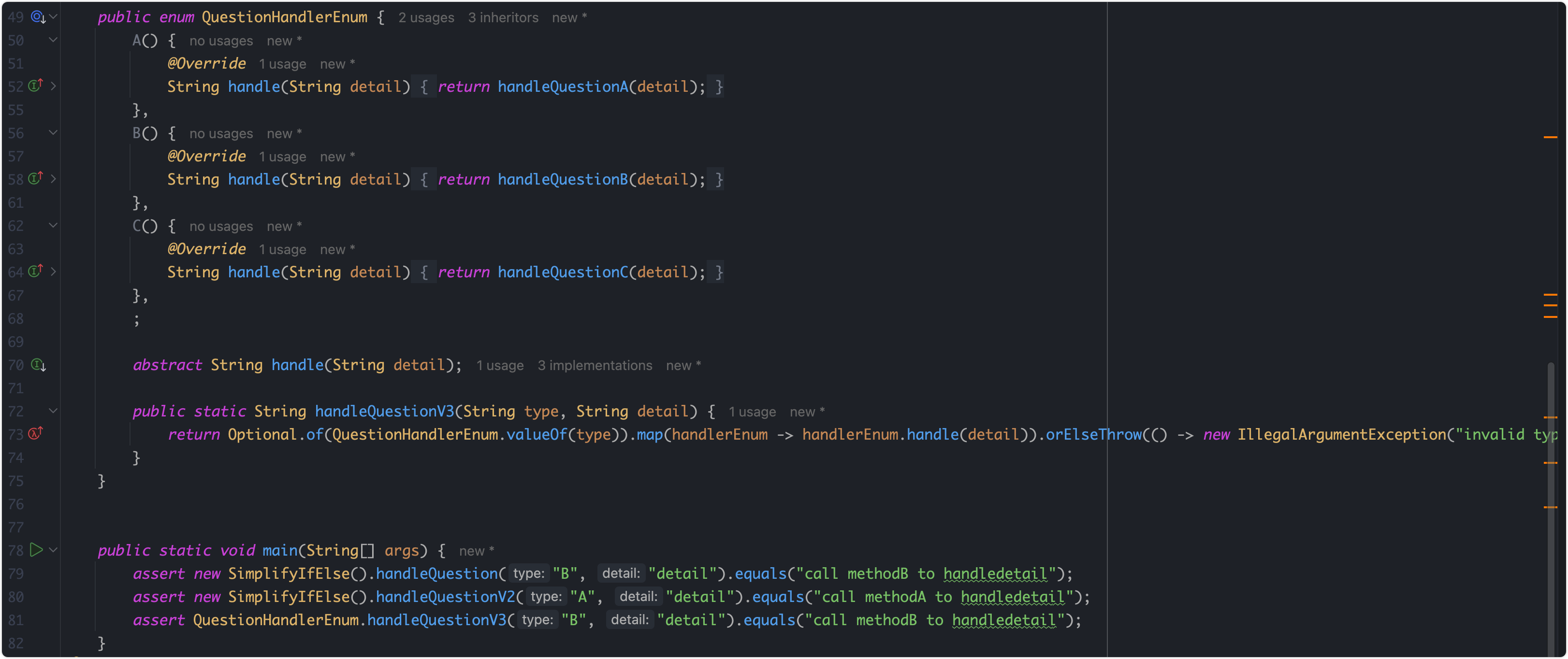
Task: Collapse the main method at line 78
Action: tap(54, 550)
